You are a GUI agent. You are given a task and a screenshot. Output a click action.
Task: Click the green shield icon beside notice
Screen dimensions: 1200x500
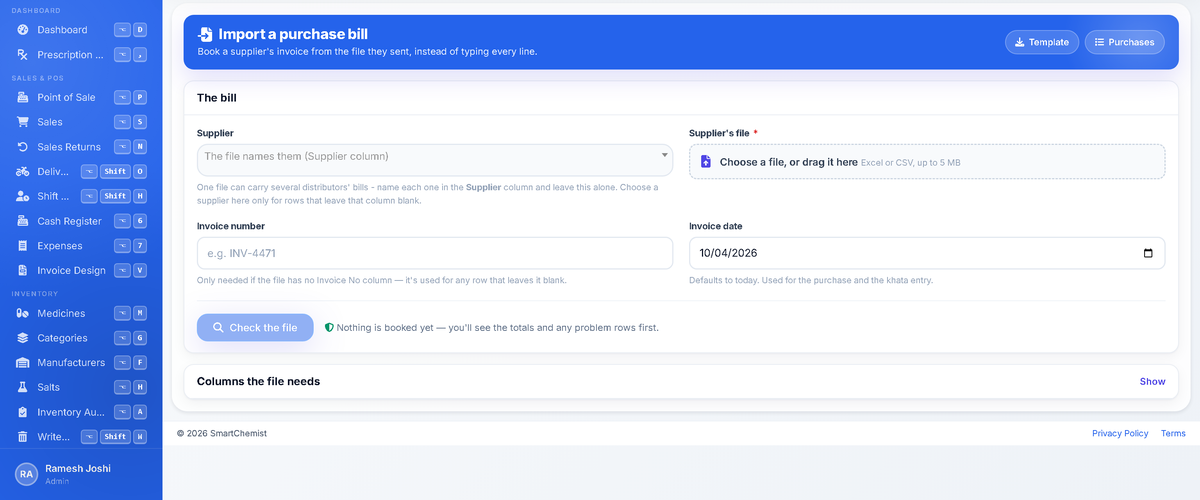click(x=329, y=327)
